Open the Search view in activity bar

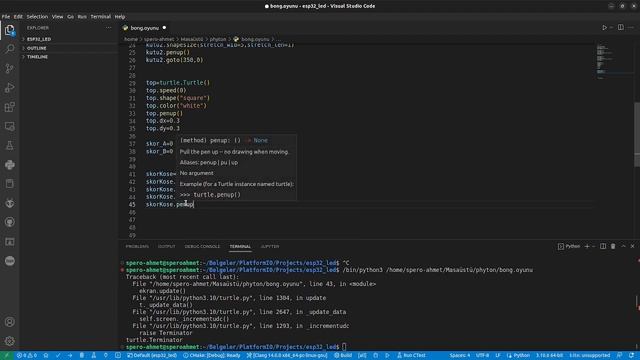click(x=9, y=49)
